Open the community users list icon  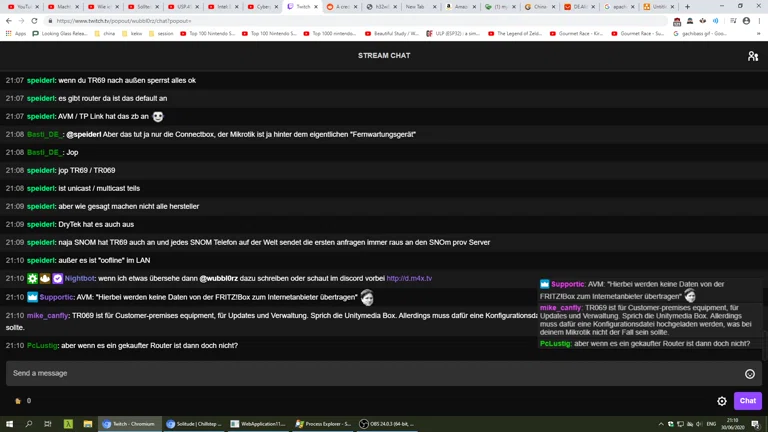click(753, 56)
